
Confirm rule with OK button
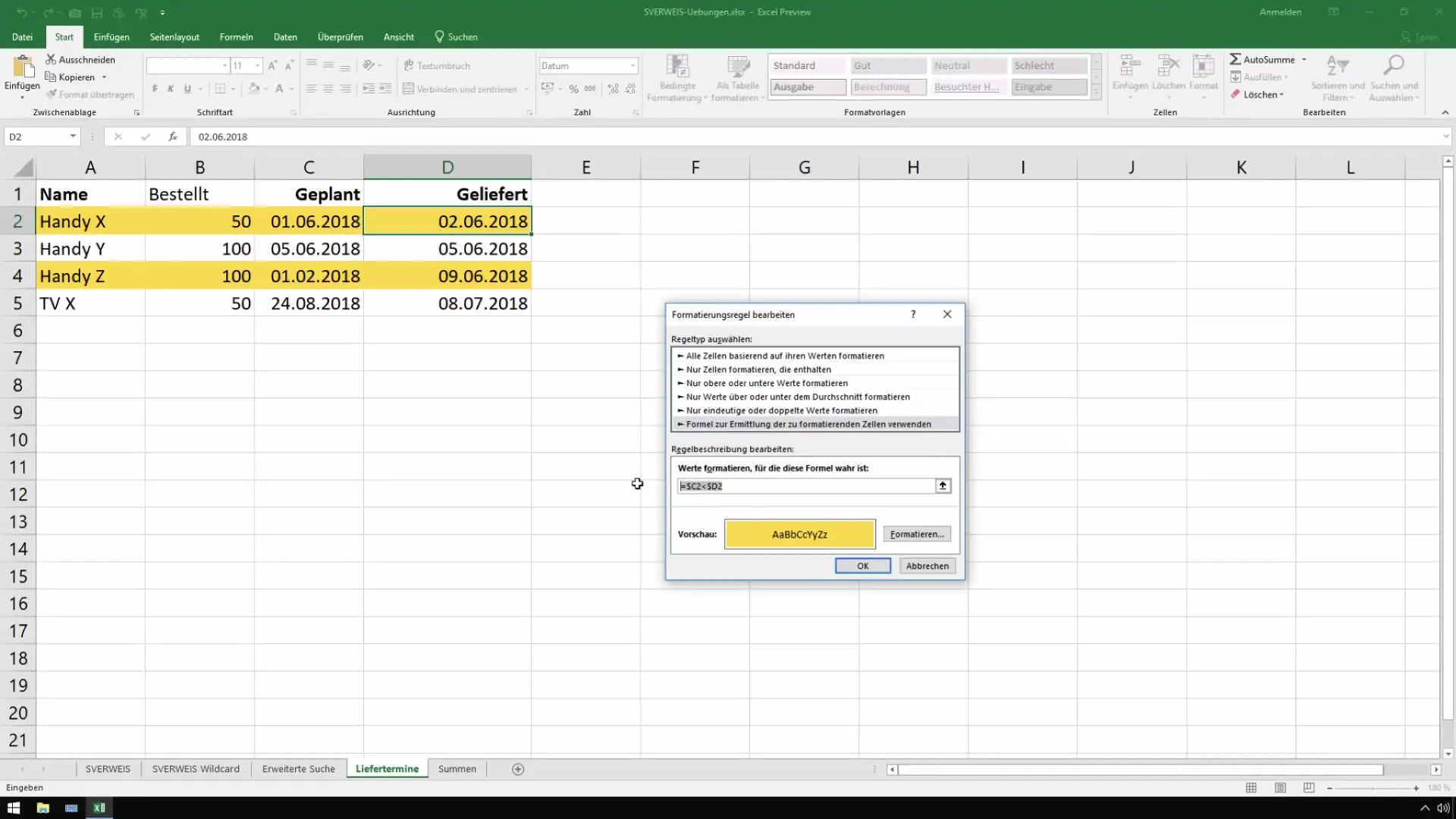tap(862, 566)
